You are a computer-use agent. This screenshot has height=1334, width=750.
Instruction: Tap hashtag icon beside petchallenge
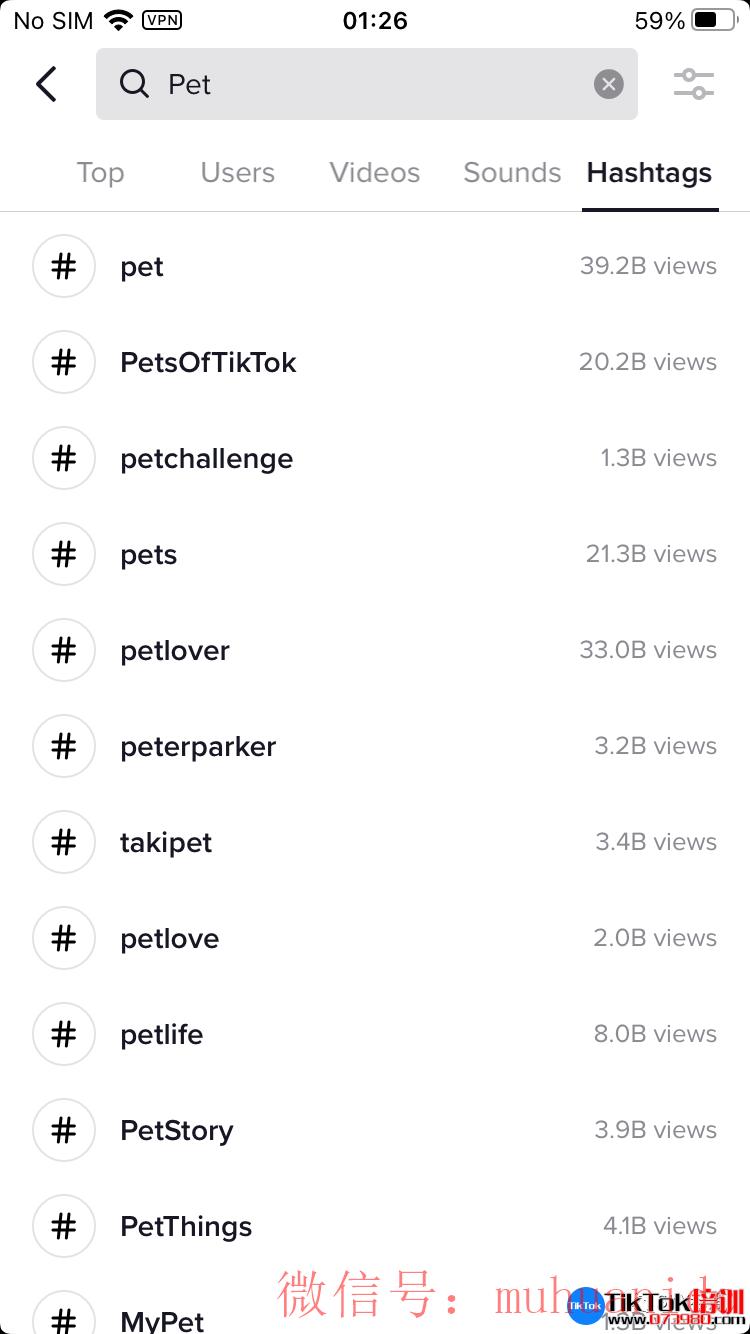pyautogui.click(x=64, y=458)
